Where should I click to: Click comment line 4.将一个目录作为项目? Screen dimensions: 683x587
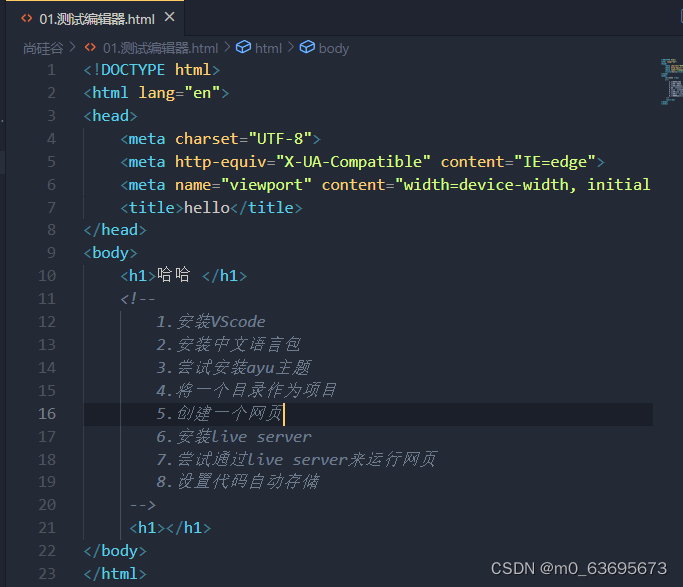[247, 390]
